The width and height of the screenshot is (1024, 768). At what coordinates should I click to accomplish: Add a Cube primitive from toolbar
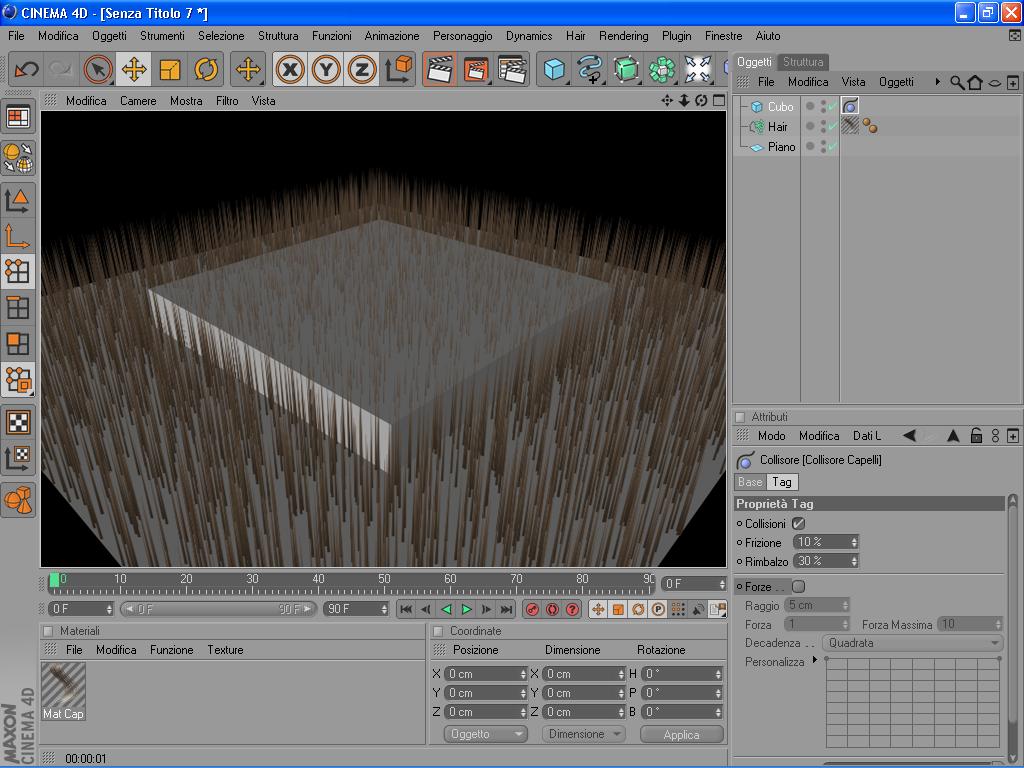point(554,69)
